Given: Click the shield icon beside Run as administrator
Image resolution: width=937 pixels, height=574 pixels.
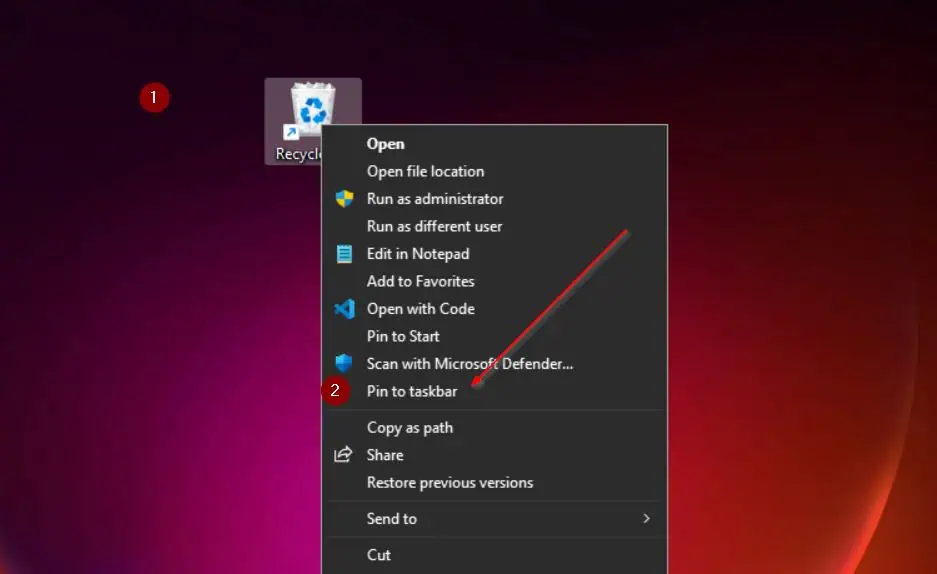Looking at the screenshot, I should [344, 199].
